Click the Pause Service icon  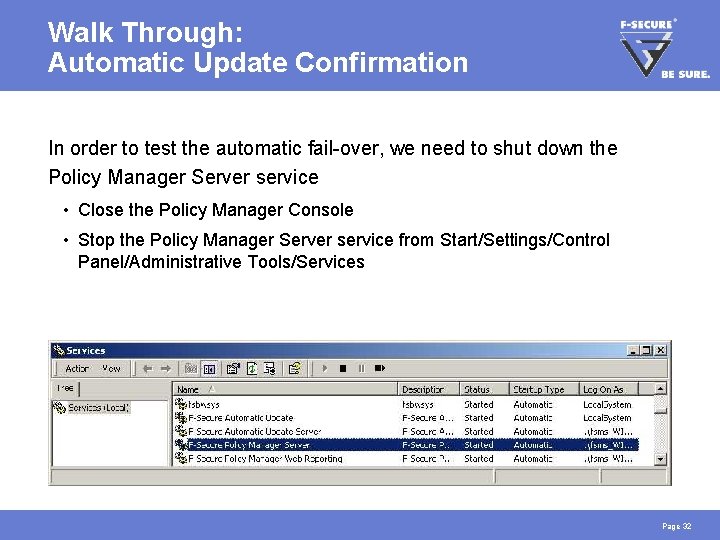click(x=361, y=368)
